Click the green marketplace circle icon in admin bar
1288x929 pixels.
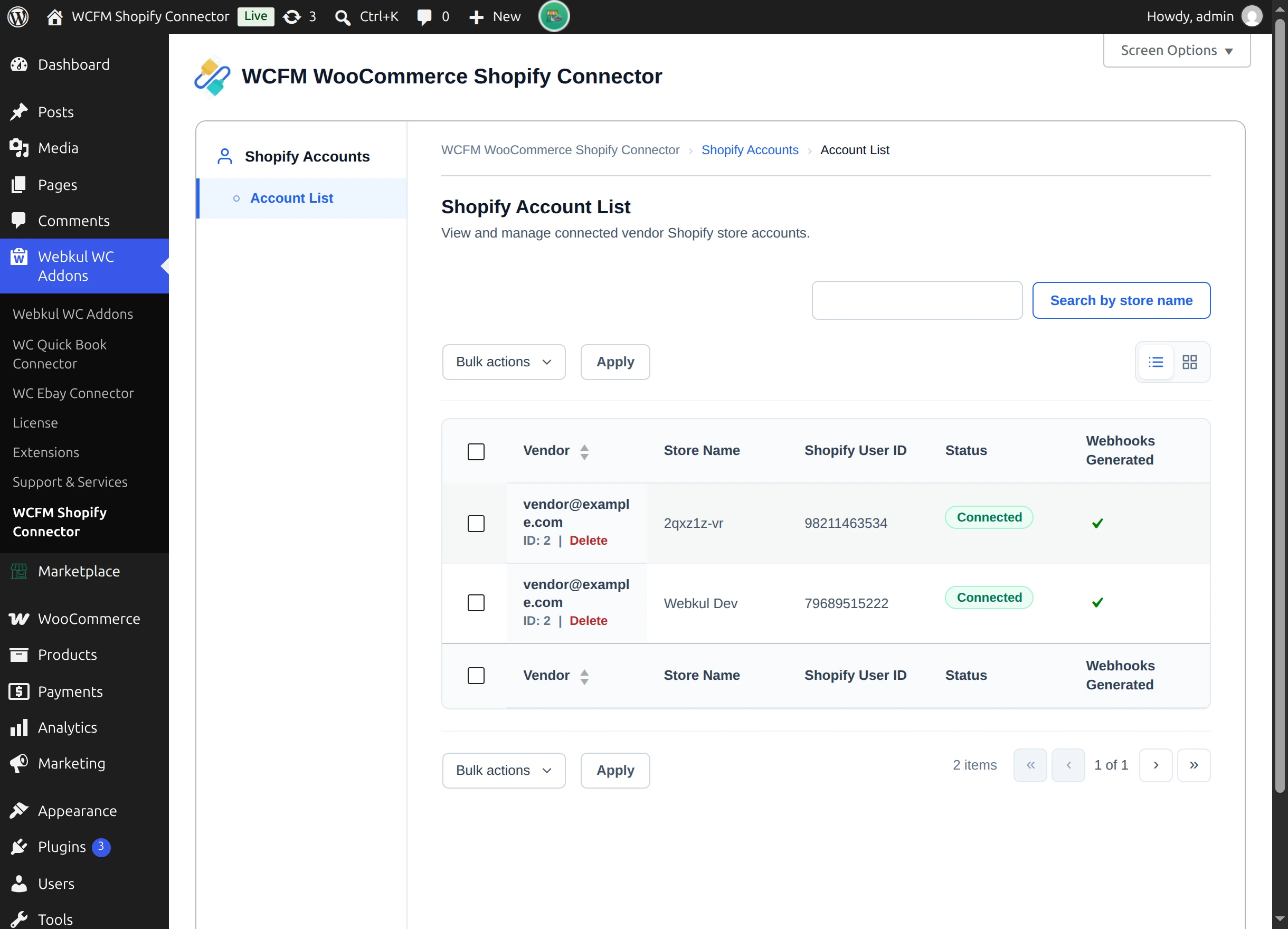pos(554,16)
